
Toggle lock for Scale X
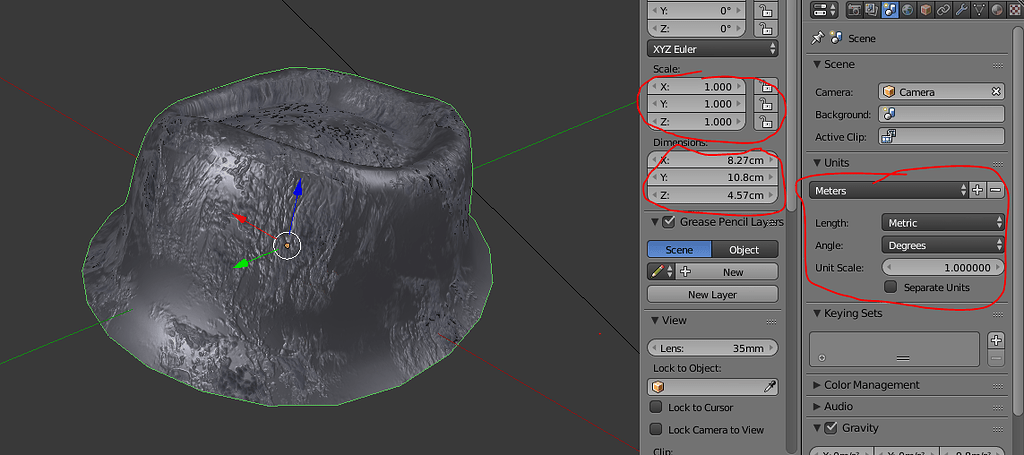click(x=765, y=86)
